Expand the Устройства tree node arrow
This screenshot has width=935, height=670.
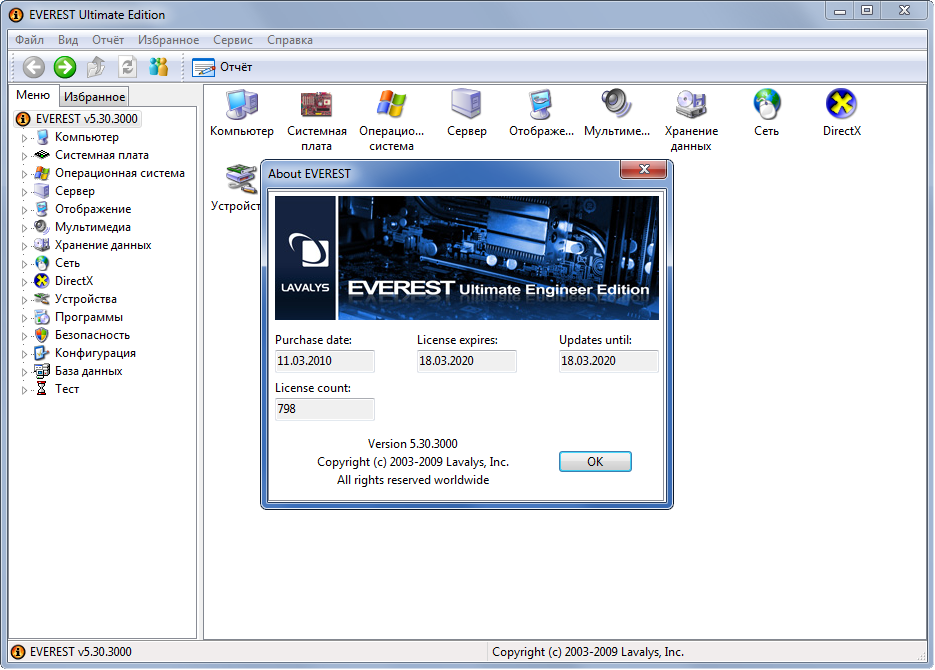point(24,300)
